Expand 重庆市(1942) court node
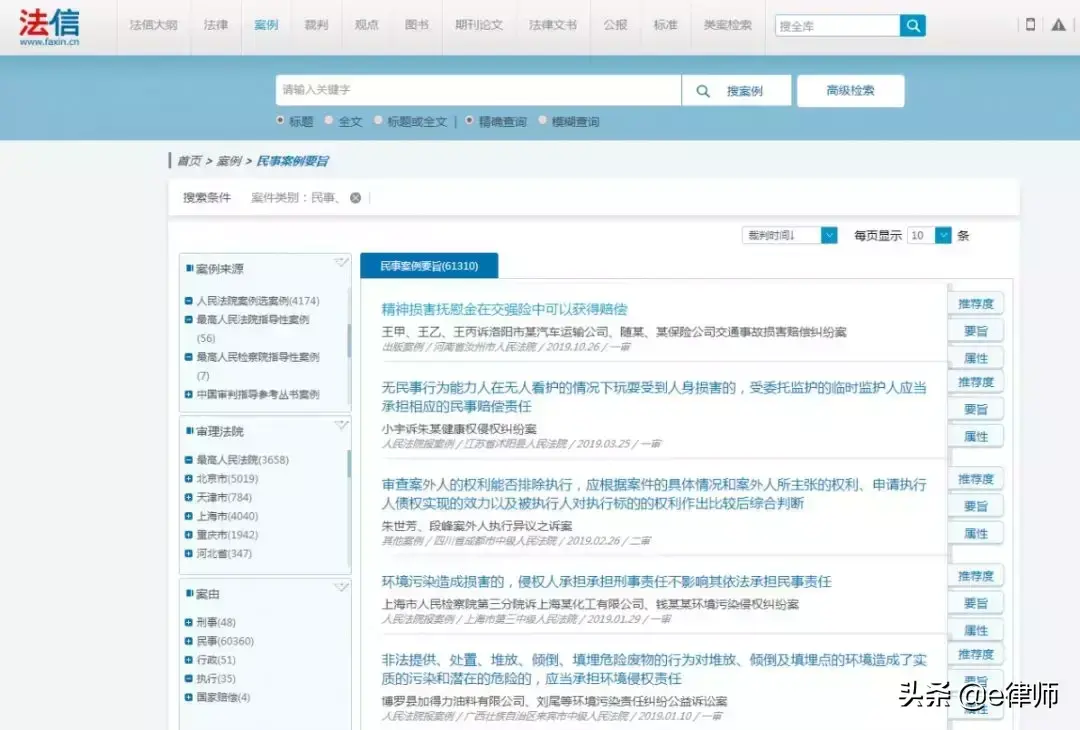The height and width of the screenshot is (730, 1080). tap(189, 534)
